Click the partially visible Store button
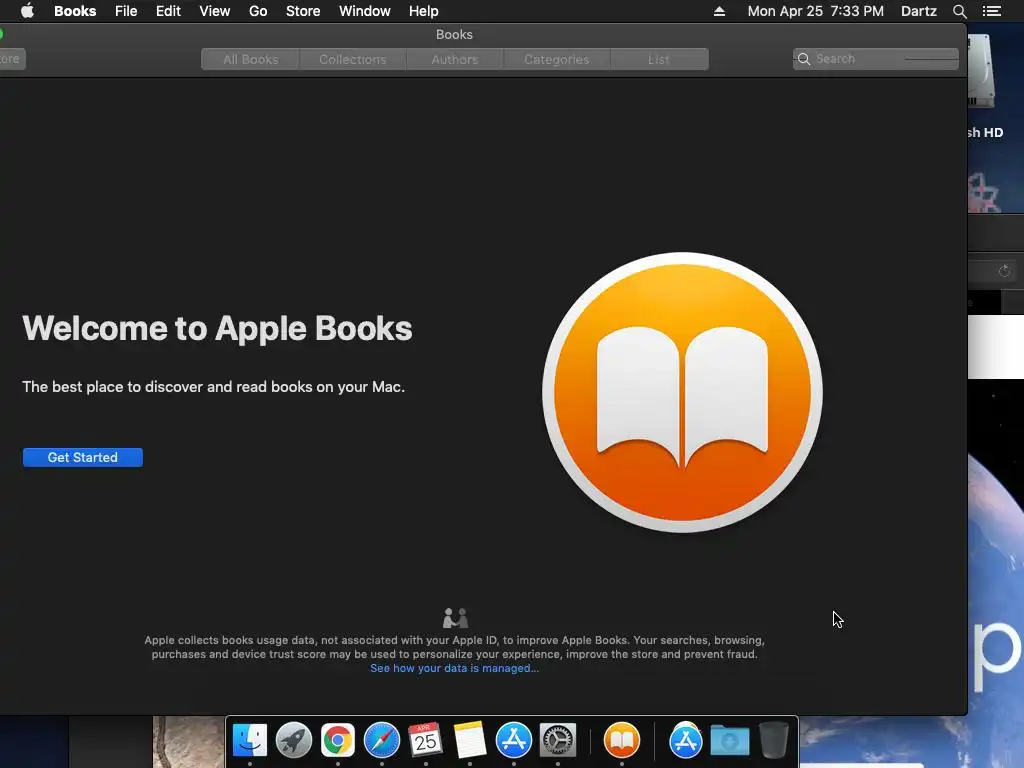The width and height of the screenshot is (1024, 768). tap(11, 59)
